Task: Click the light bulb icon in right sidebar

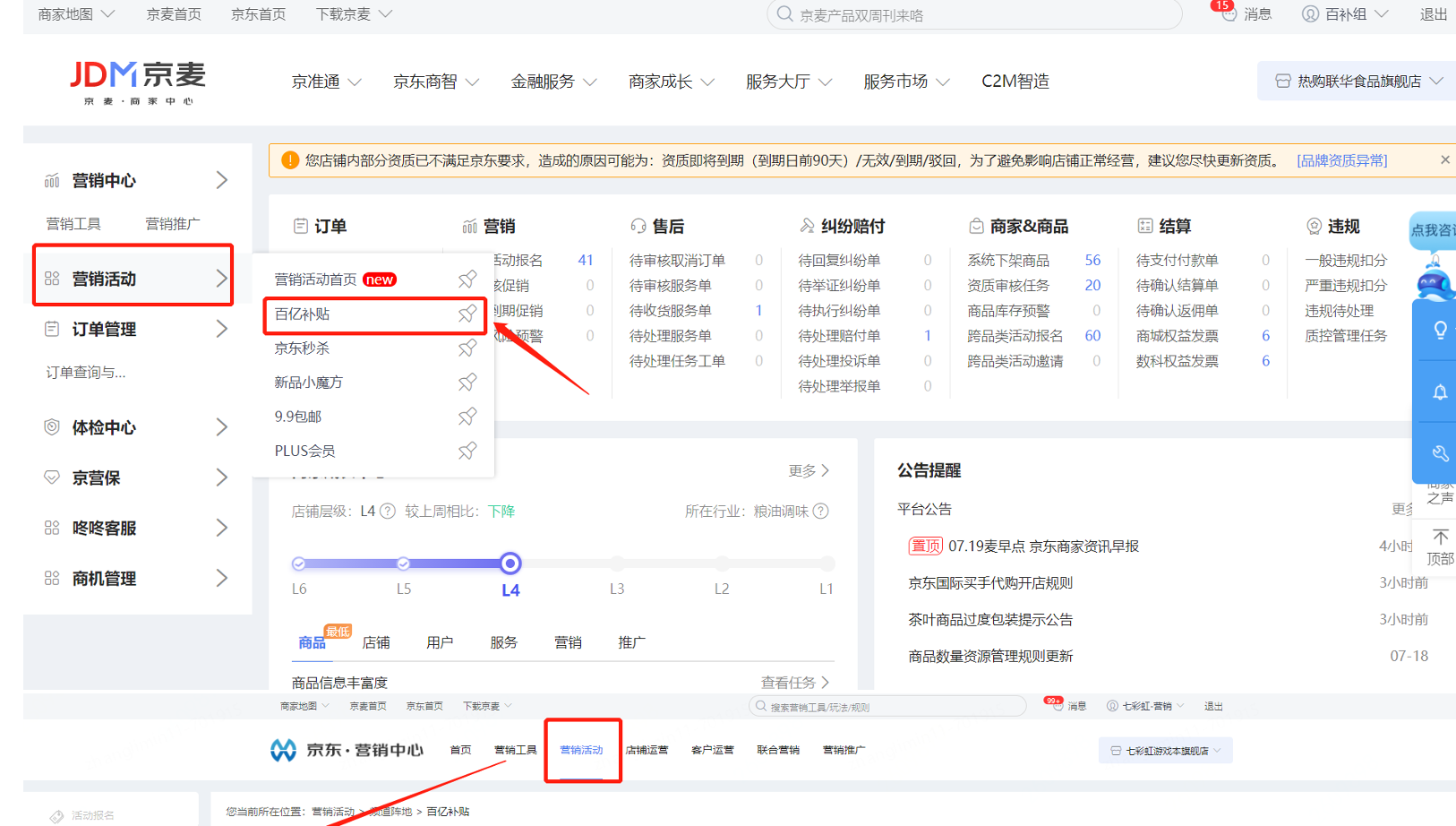Action: [x=1440, y=330]
